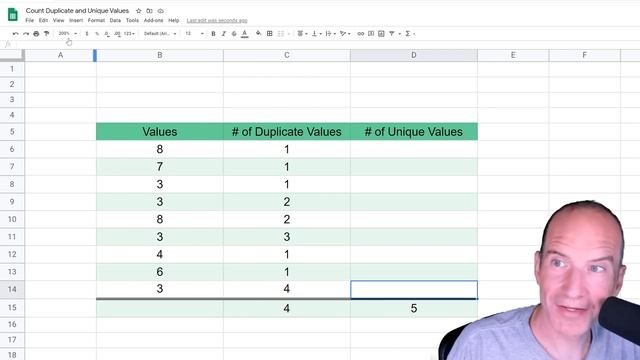Open more number formats dropdown
The height and width of the screenshot is (360, 640).
coord(129,33)
